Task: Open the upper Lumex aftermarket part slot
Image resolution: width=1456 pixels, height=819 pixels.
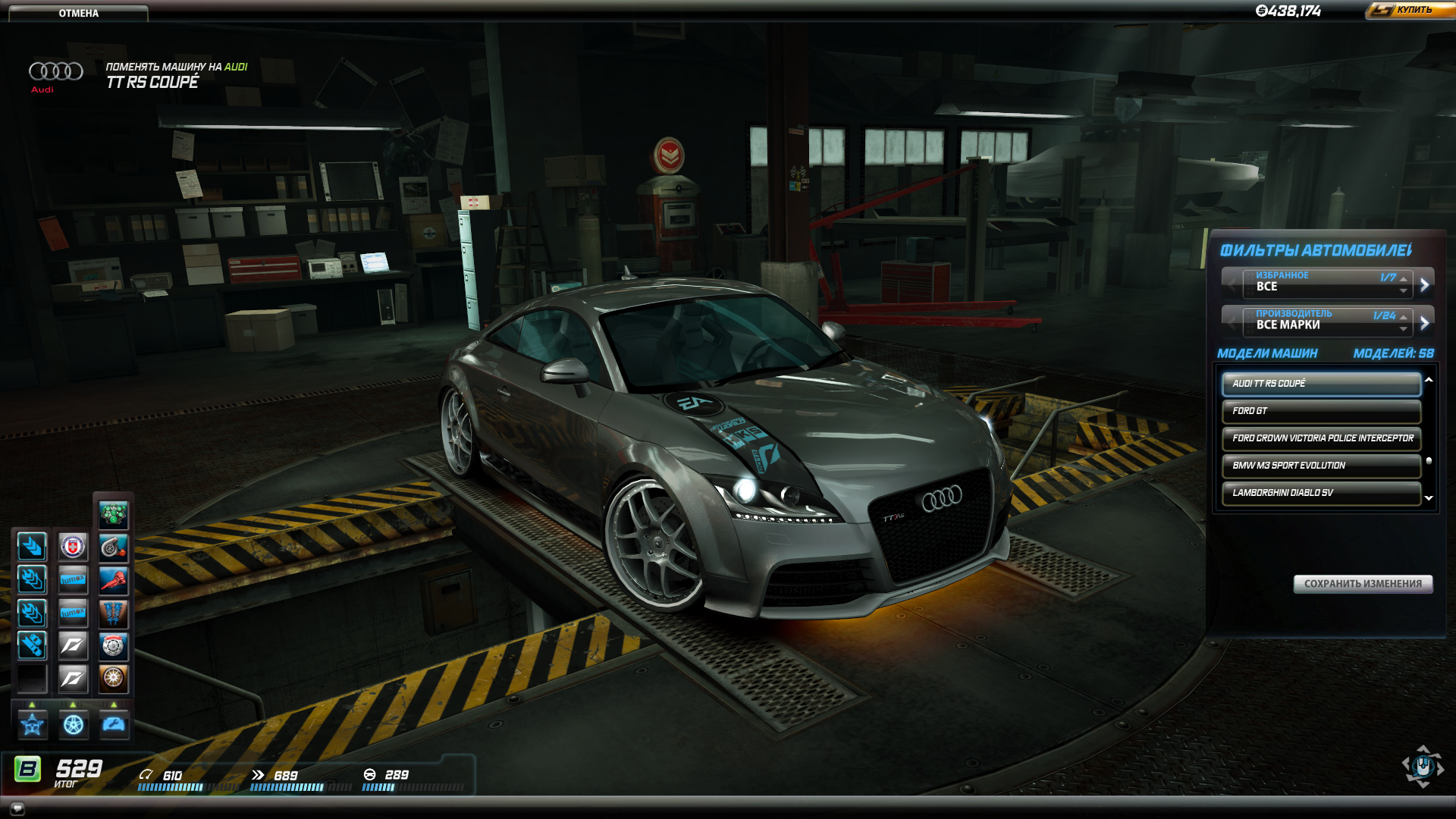Action: (x=73, y=579)
